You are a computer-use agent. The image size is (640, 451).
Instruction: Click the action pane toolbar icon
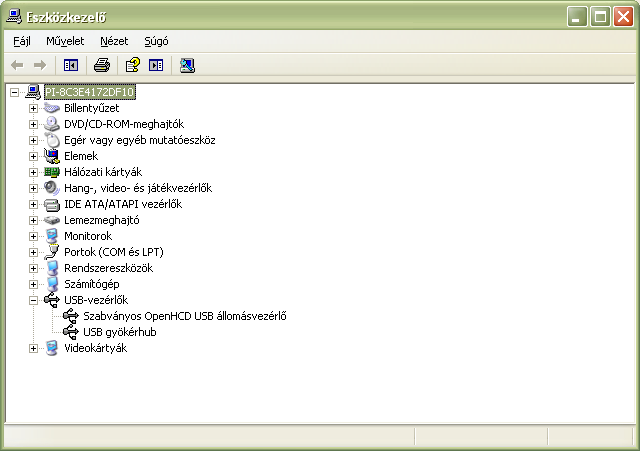(x=156, y=65)
